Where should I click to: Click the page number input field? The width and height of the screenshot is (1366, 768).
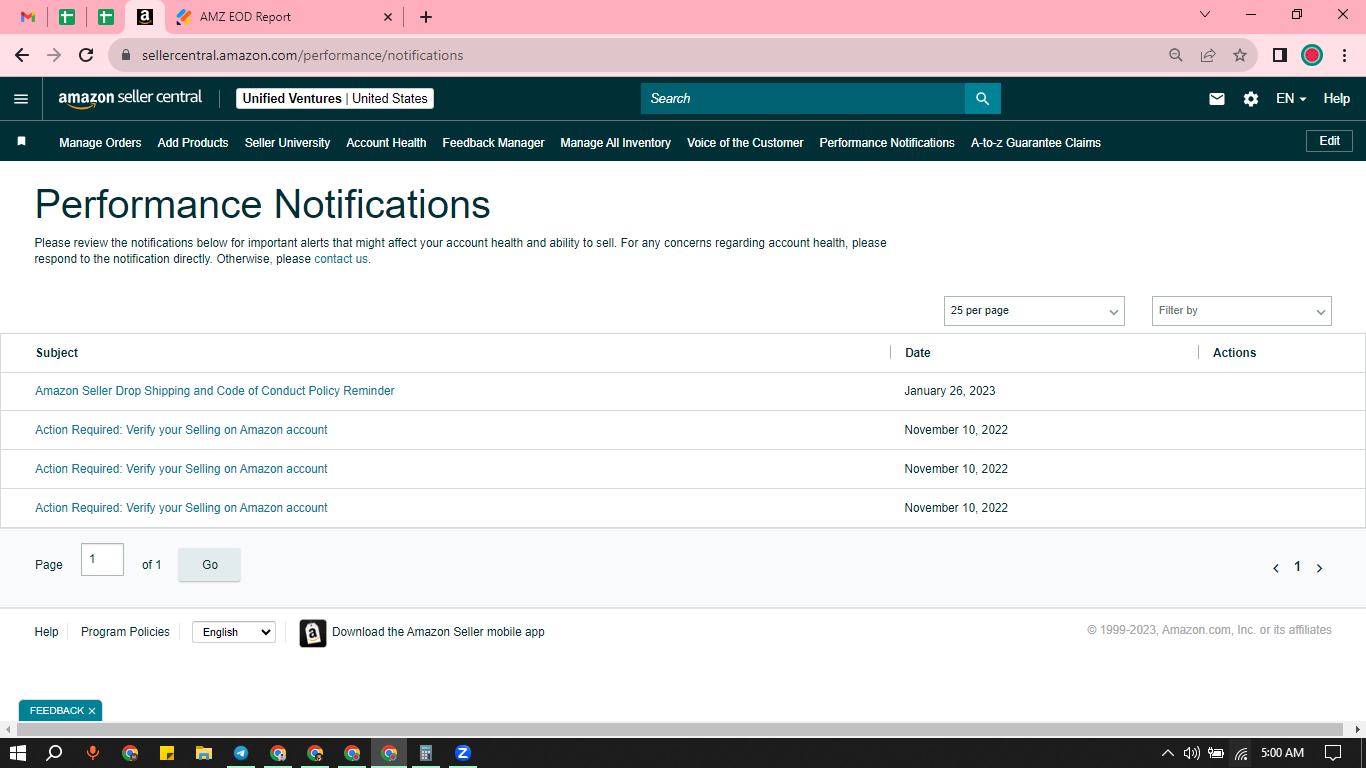[102, 560]
